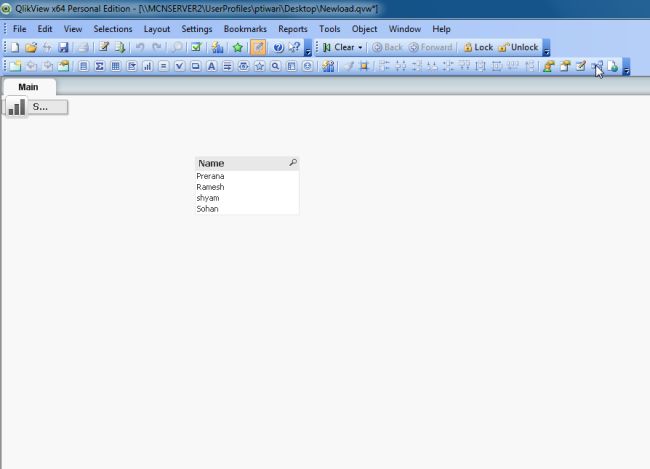The width and height of the screenshot is (650, 469).
Task: Open the Reports menu
Action: click(x=293, y=29)
